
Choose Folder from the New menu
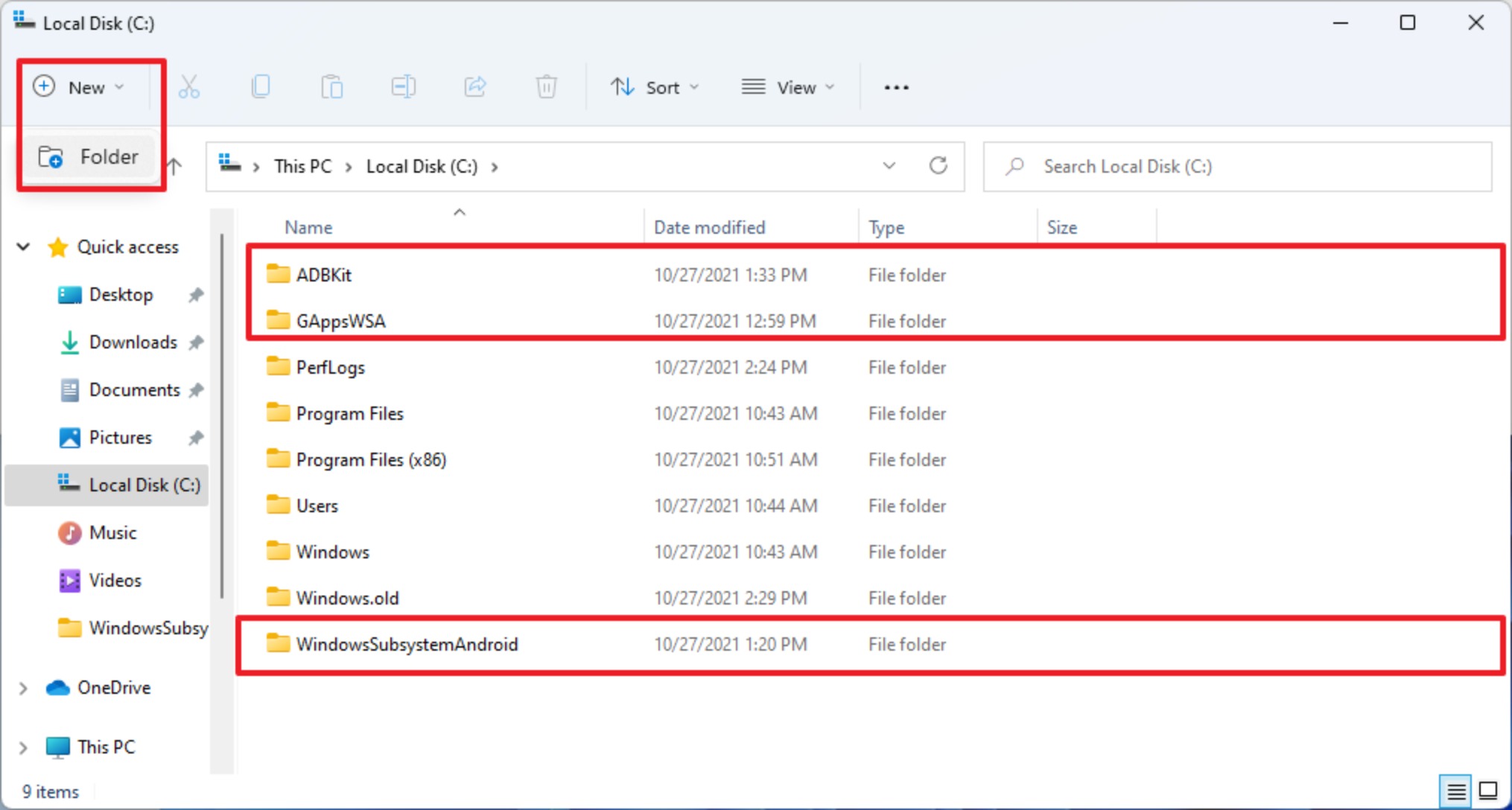point(89,157)
